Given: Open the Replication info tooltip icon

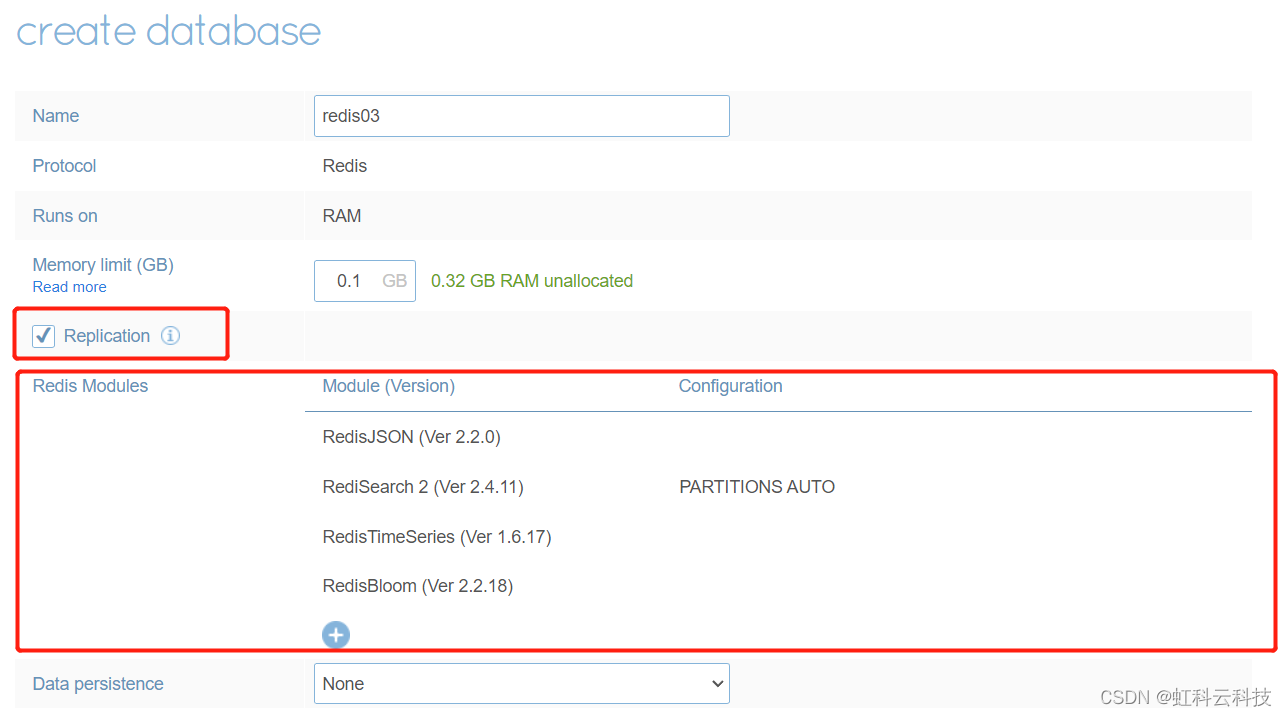Looking at the screenshot, I should 171,336.
